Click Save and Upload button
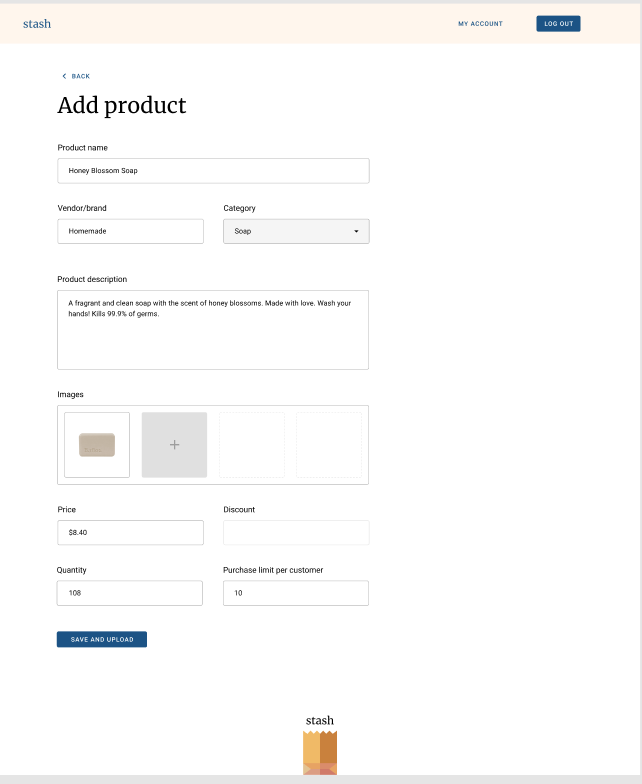Viewport: 642px width, 784px height. [x=102, y=639]
